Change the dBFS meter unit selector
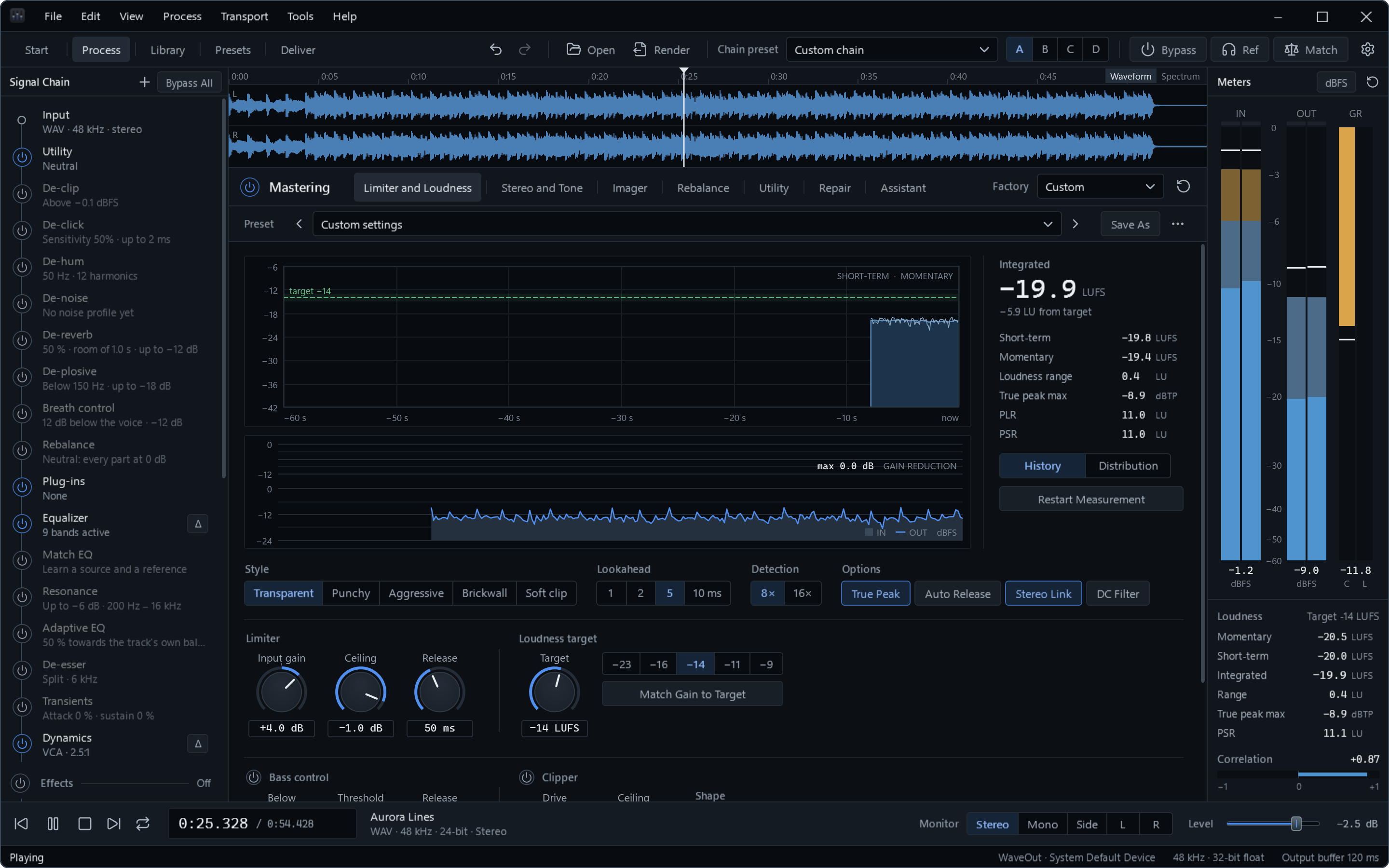Viewport: 1389px width, 868px height. [x=1335, y=82]
